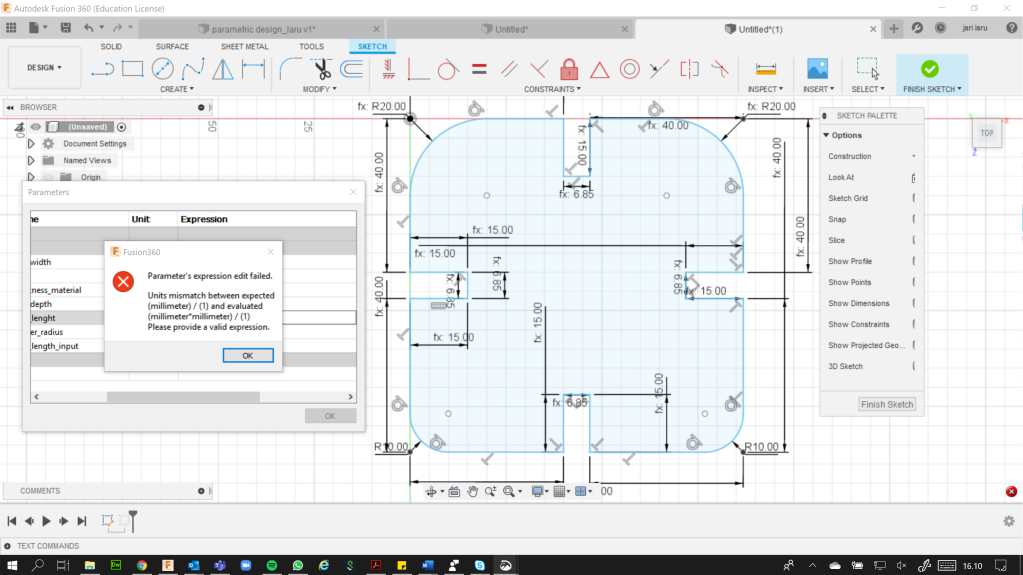Image resolution: width=1023 pixels, height=575 pixels.
Task: Select the Fillet tool in Modify
Action: point(289,69)
